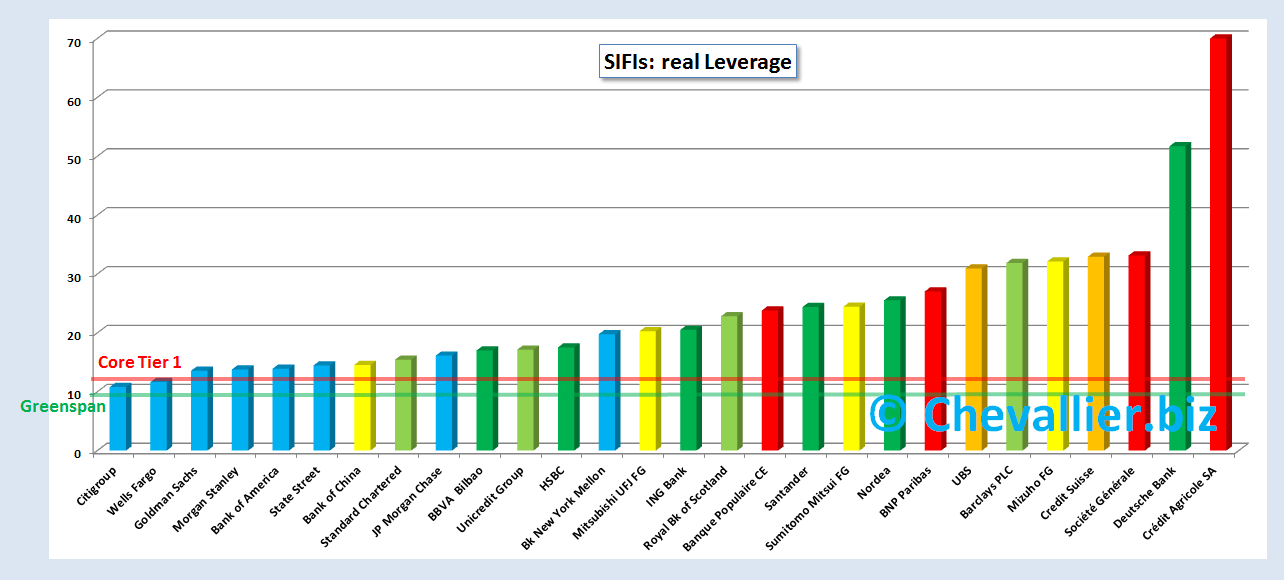Viewport: 1284px width, 580px height.
Task: Select the red BNP Paribas bar
Action: point(935,370)
